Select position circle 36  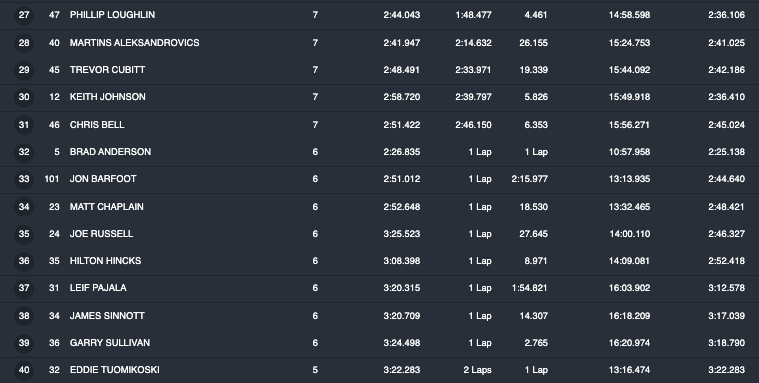24,261
